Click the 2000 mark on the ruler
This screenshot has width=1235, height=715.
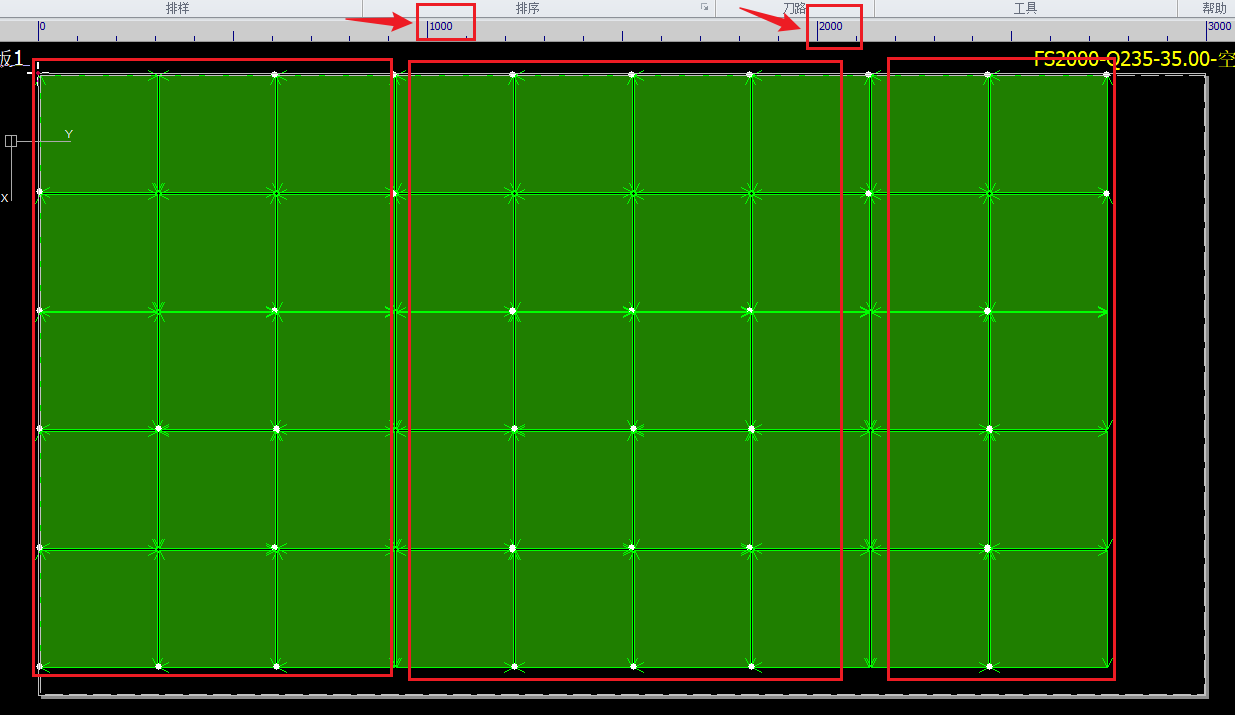click(831, 27)
